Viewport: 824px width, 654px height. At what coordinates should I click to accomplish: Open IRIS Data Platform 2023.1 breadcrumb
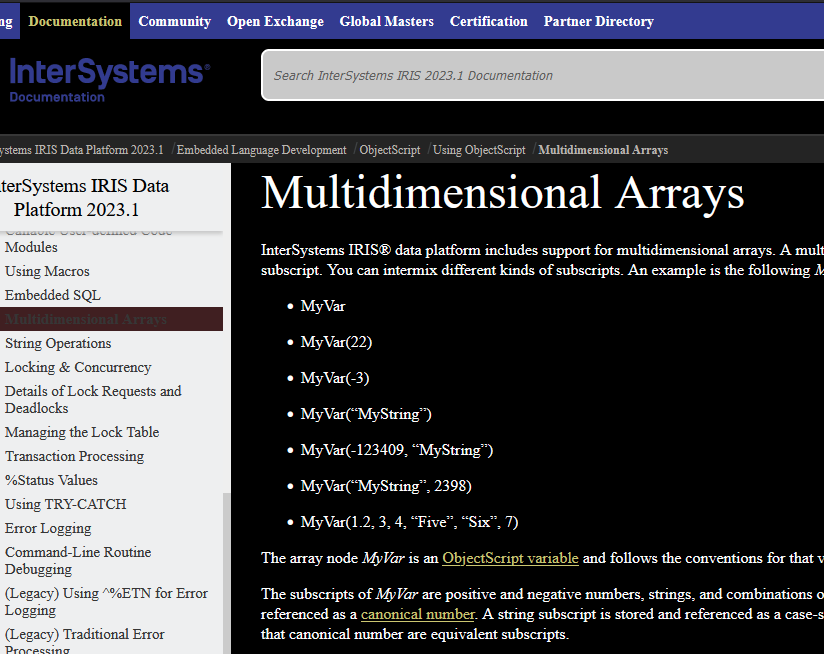[81, 150]
